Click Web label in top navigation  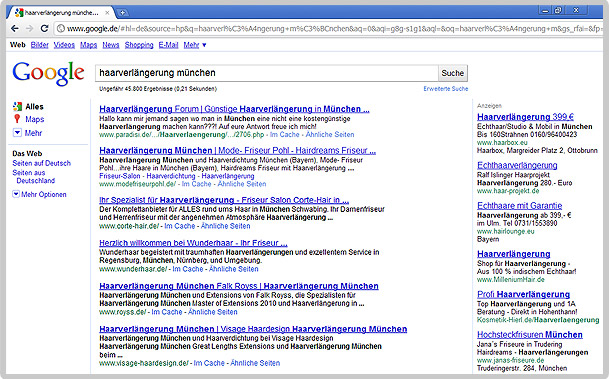[x=18, y=45]
